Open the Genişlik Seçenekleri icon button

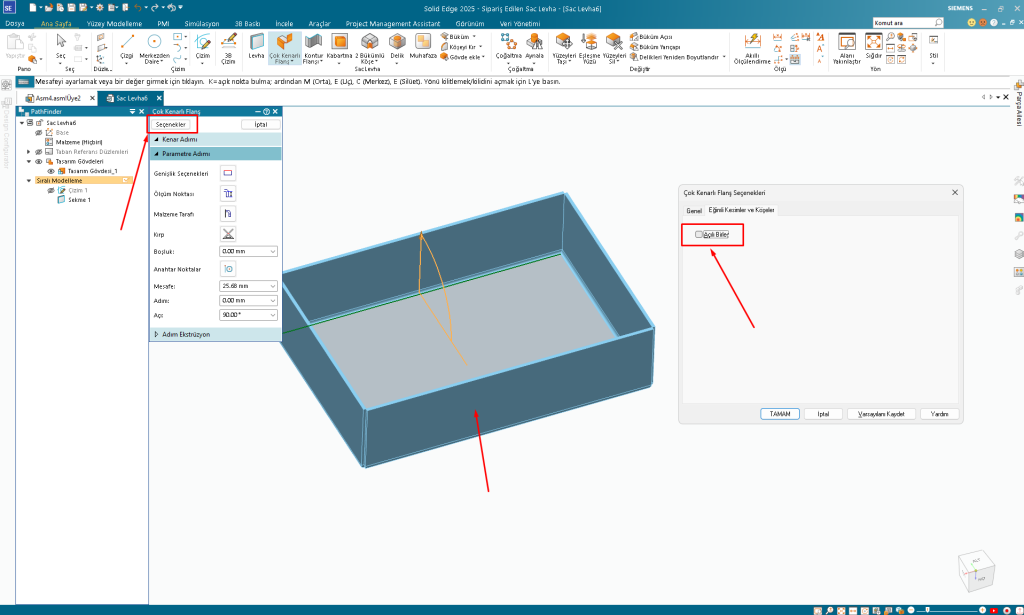point(228,173)
